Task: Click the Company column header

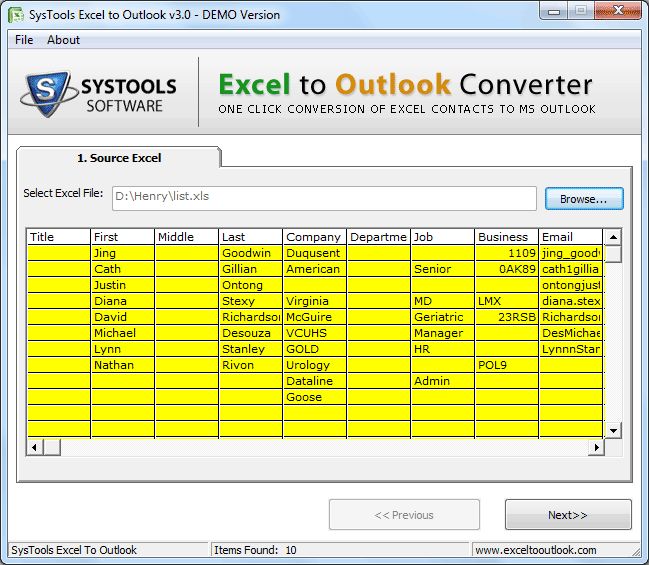Action: tap(315, 237)
